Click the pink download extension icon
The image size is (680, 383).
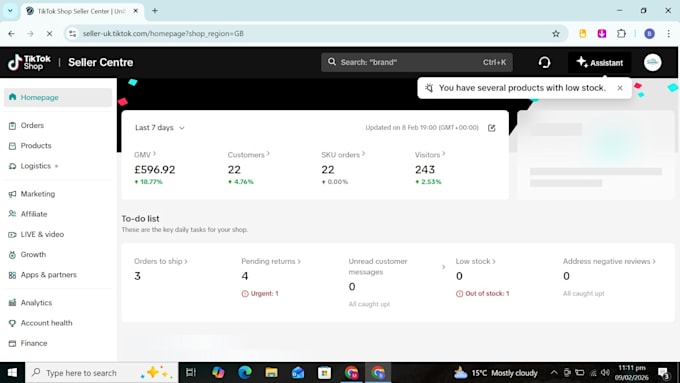click(602, 33)
